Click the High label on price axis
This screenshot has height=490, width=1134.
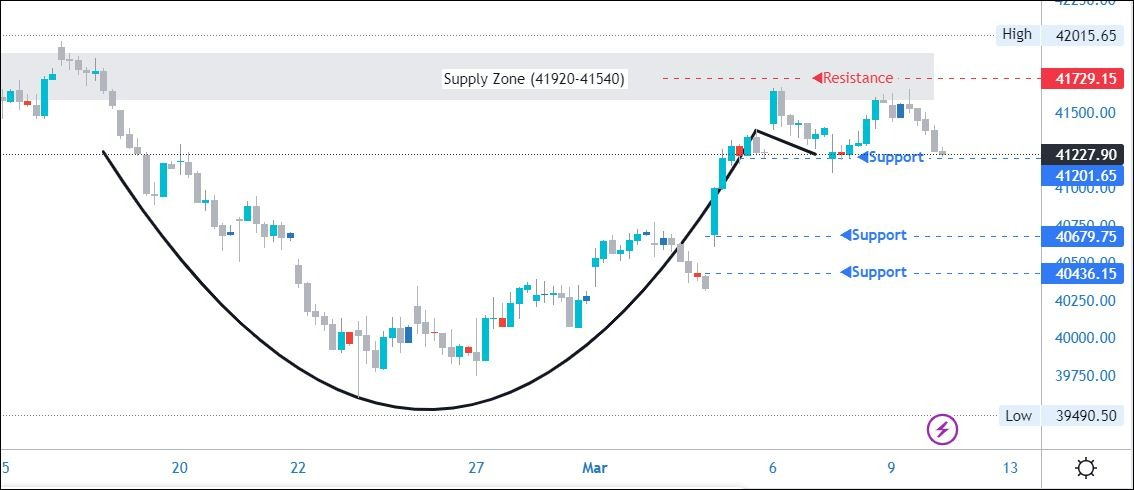click(1016, 34)
